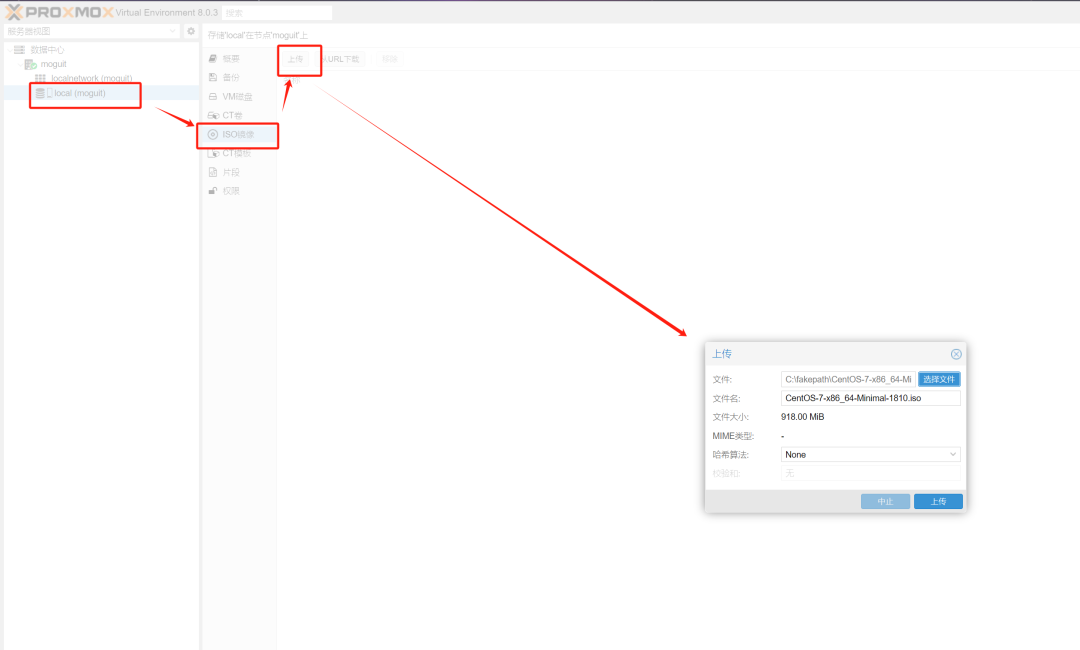Image resolution: width=1080 pixels, height=650 pixels.
Task: Open the settings gear beside 服务器视图
Action: (x=191, y=31)
